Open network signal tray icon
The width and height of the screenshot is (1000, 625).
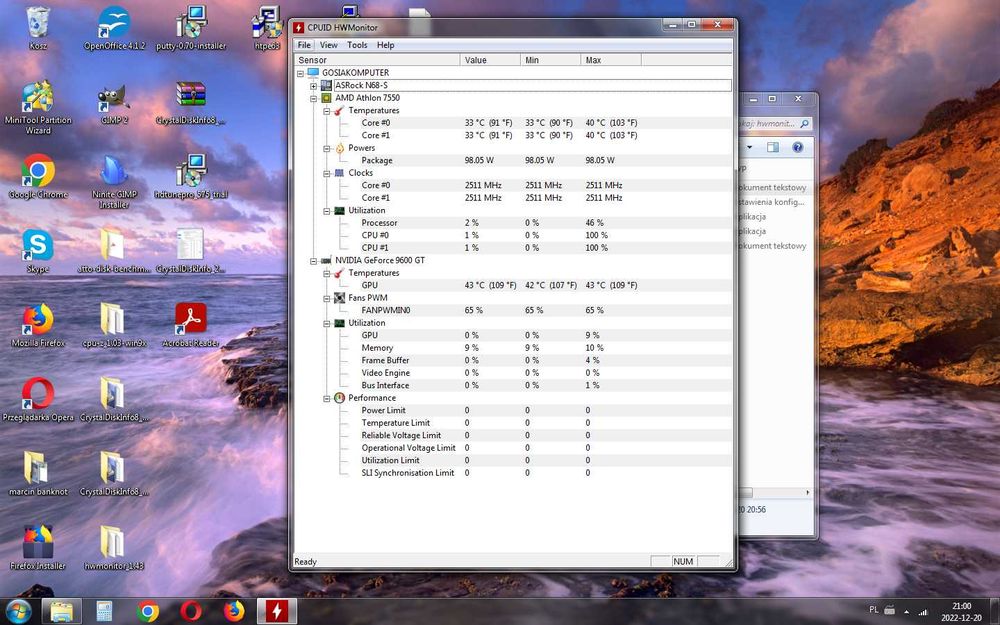pos(922,612)
